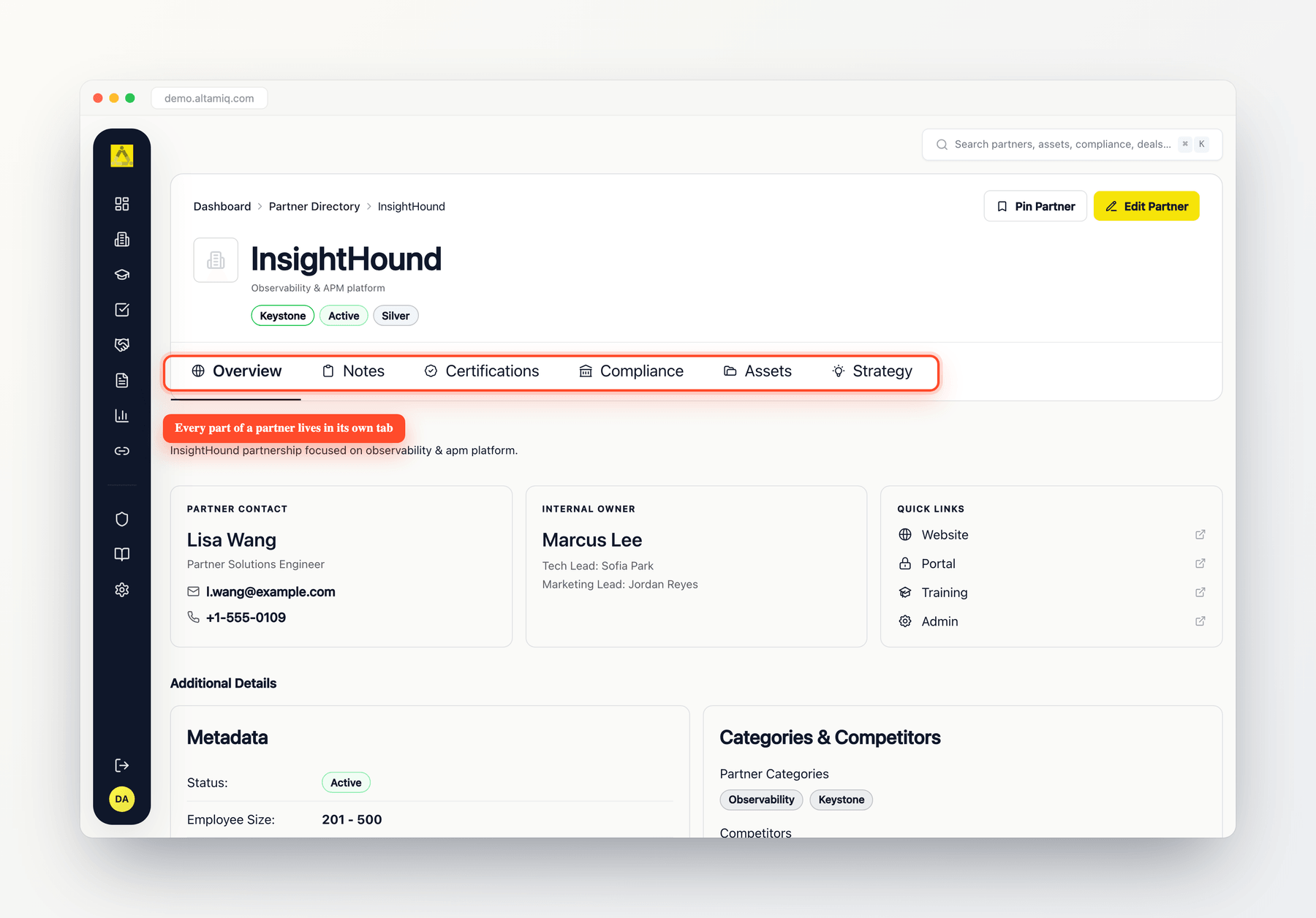Viewport: 1316px width, 918px height.
Task: Click the Altamiq logo in the sidebar
Action: point(122,156)
